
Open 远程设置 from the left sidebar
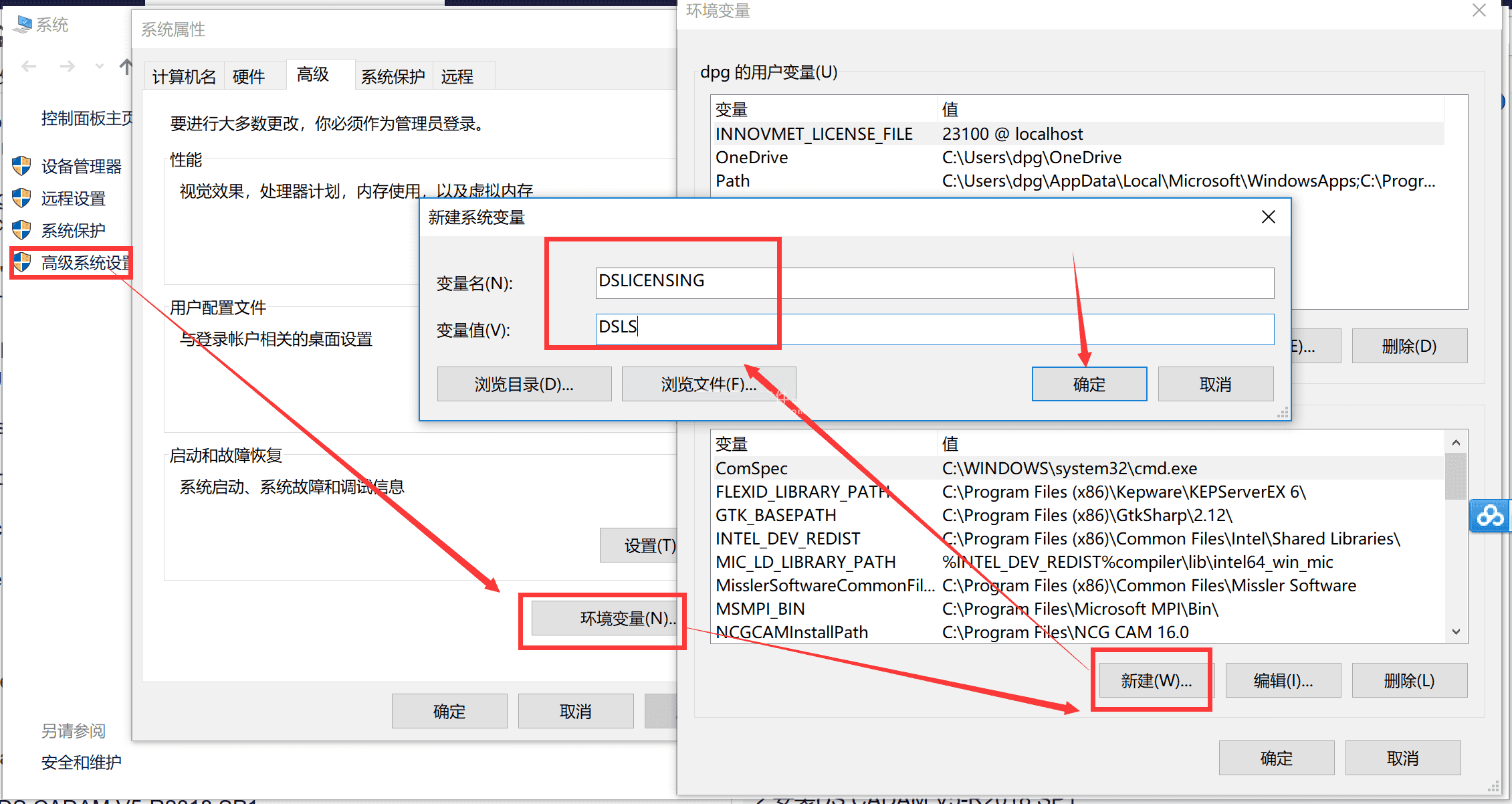point(74,198)
